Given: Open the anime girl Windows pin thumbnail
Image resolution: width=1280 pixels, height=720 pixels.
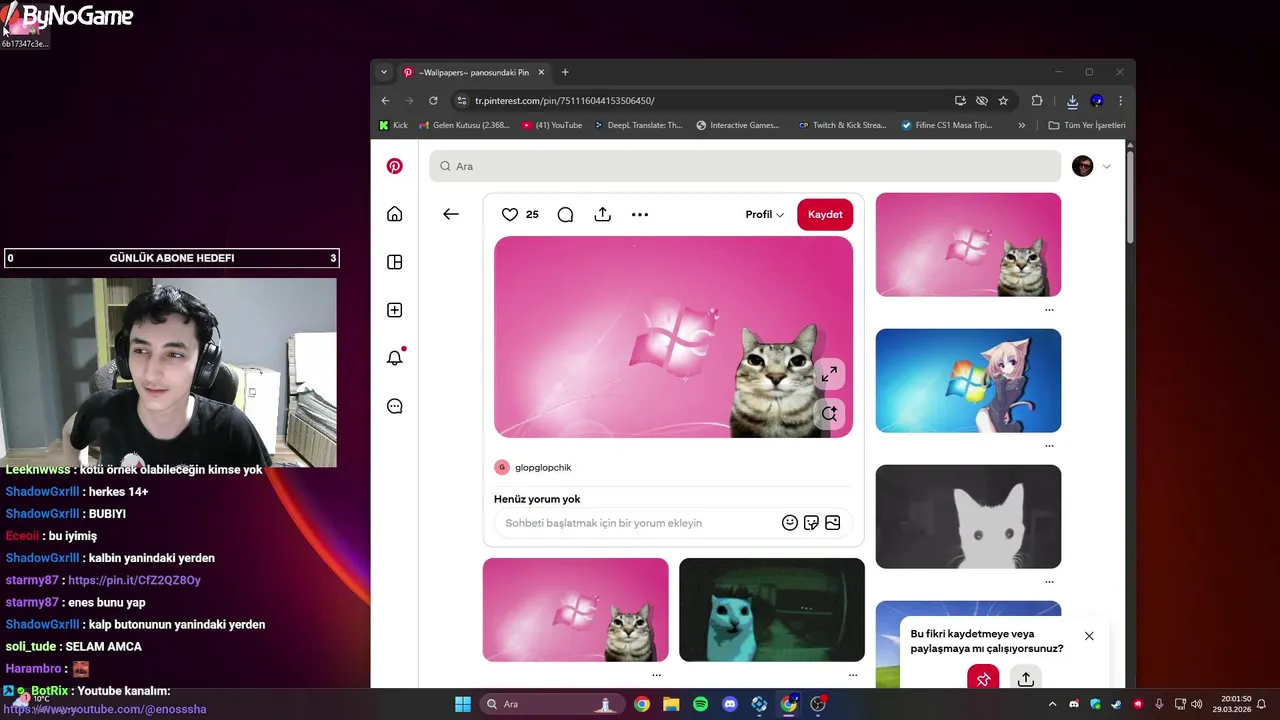Looking at the screenshot, I should coord(968,381).
